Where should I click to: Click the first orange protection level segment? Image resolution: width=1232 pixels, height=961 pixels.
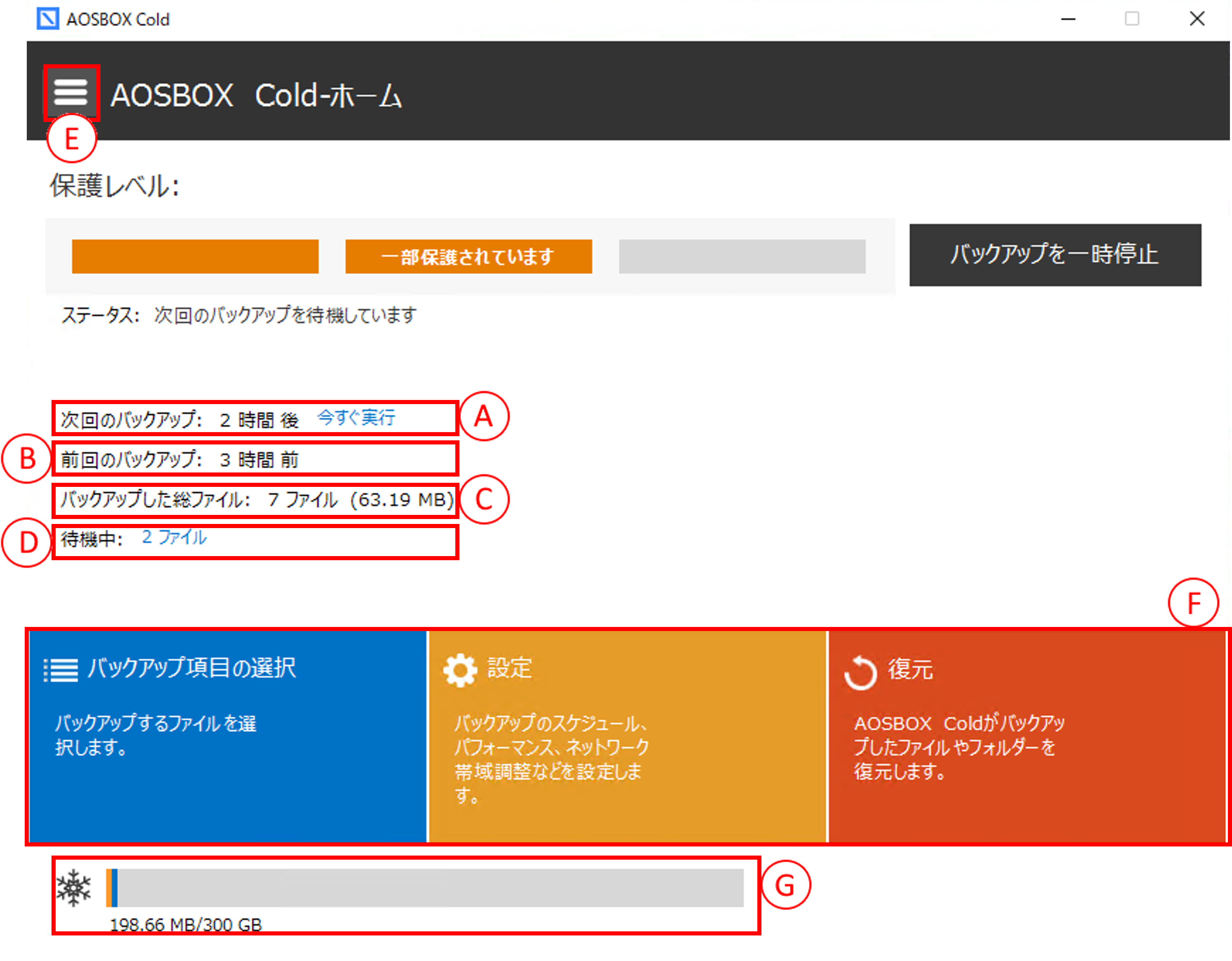pos(195,257)
